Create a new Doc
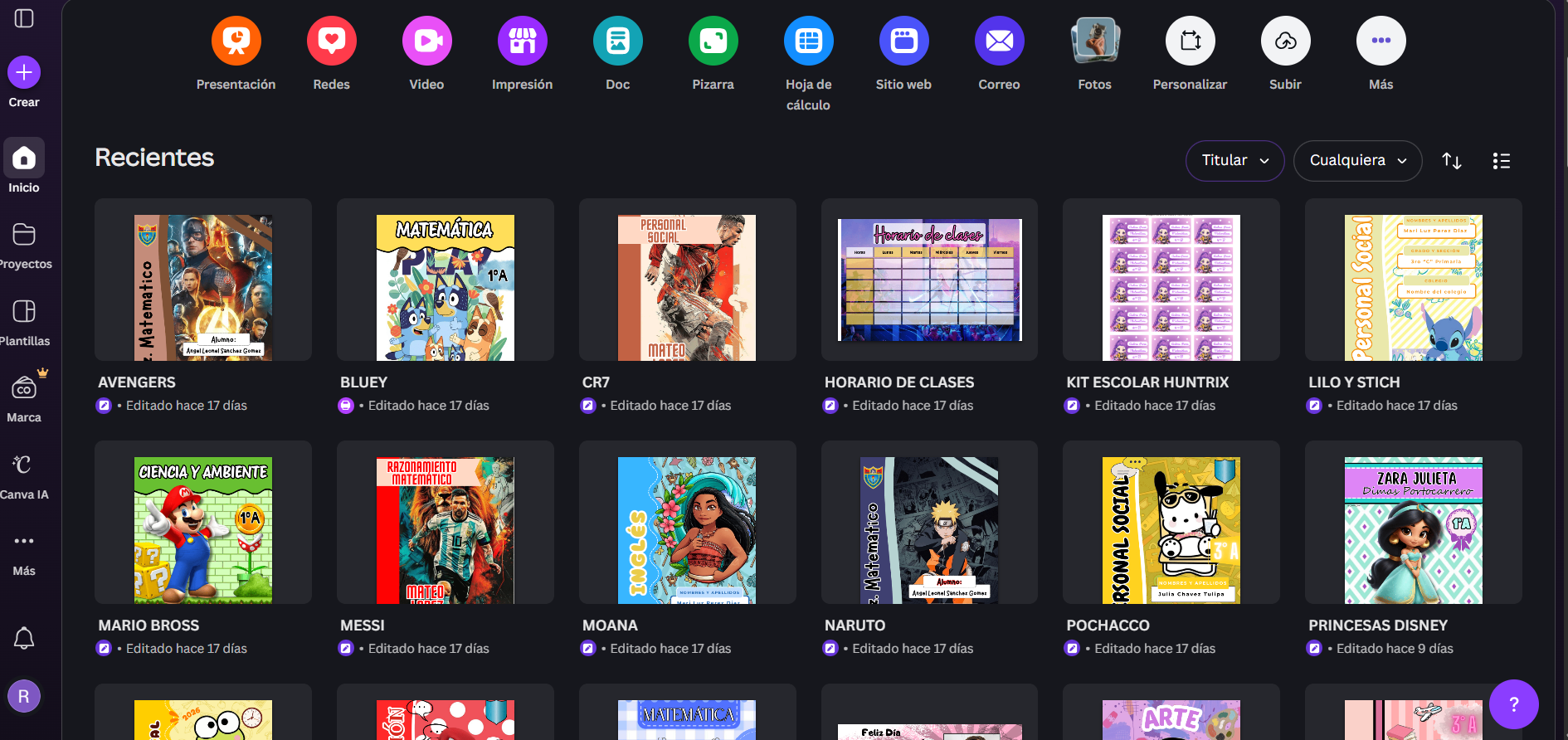1568x740 pixels. click(x=618, y=41)
